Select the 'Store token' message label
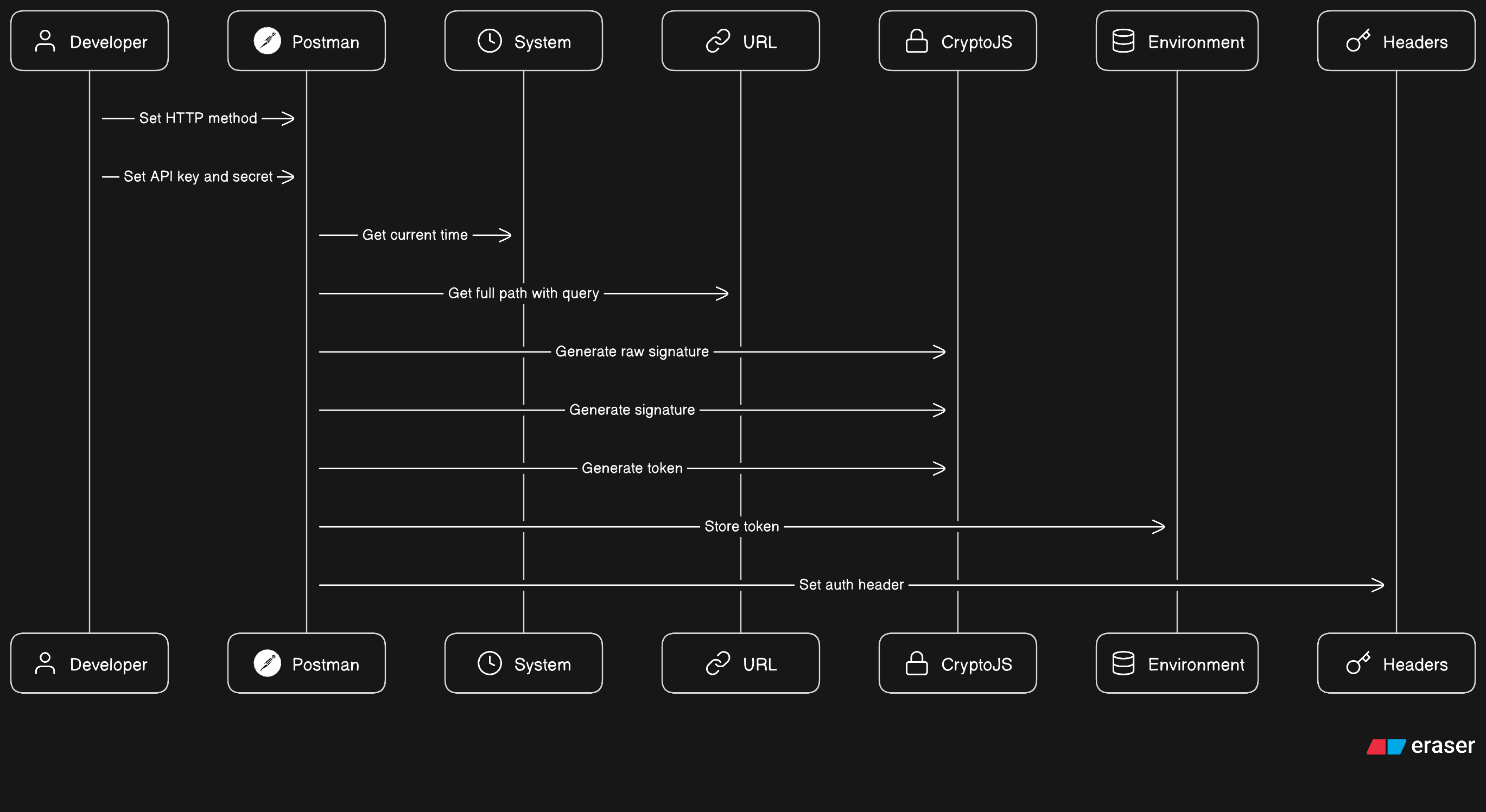This screenshot has height=812, width=1486. click(741, 526)
